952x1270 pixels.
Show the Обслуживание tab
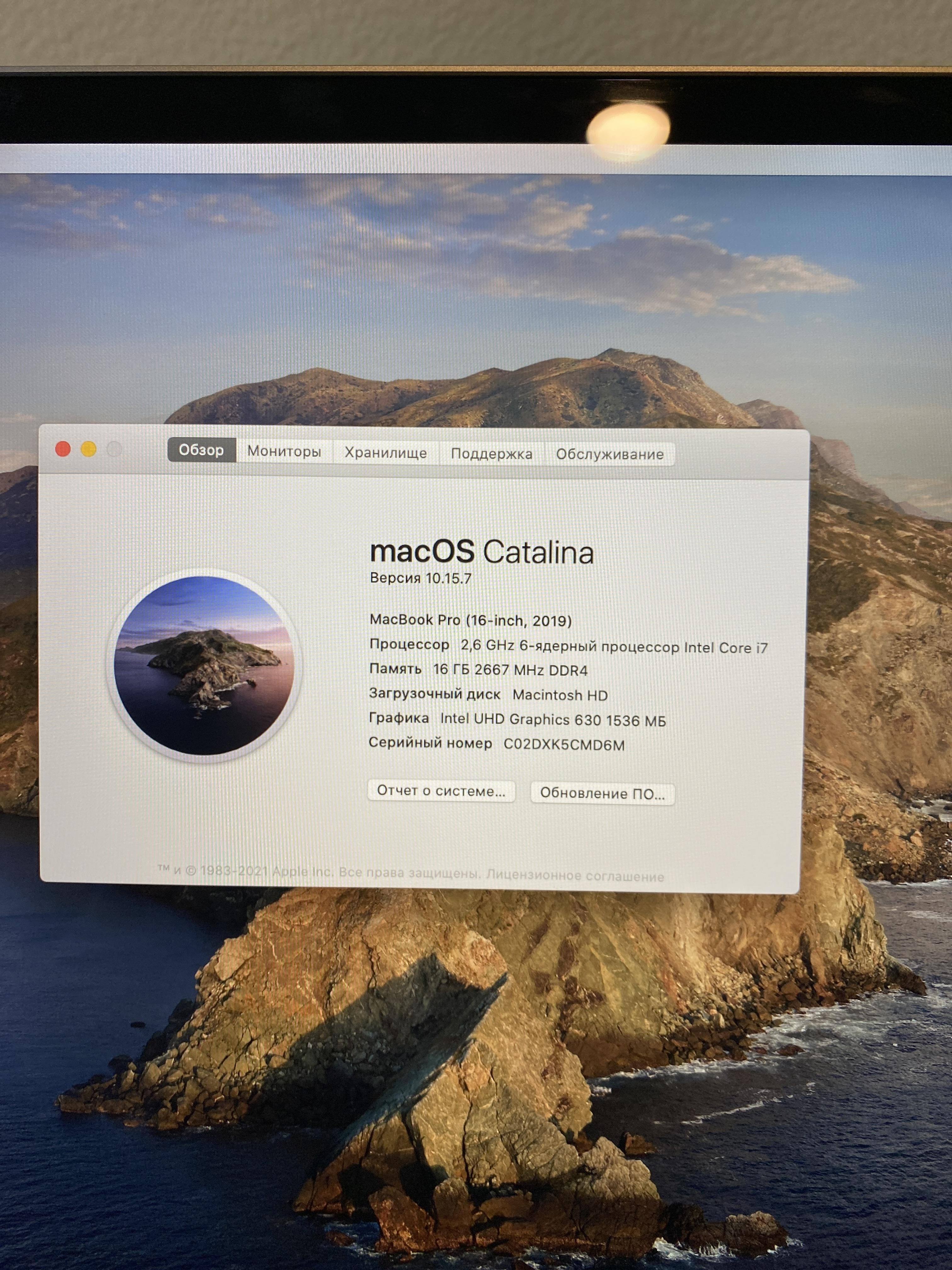pos(609,454)
